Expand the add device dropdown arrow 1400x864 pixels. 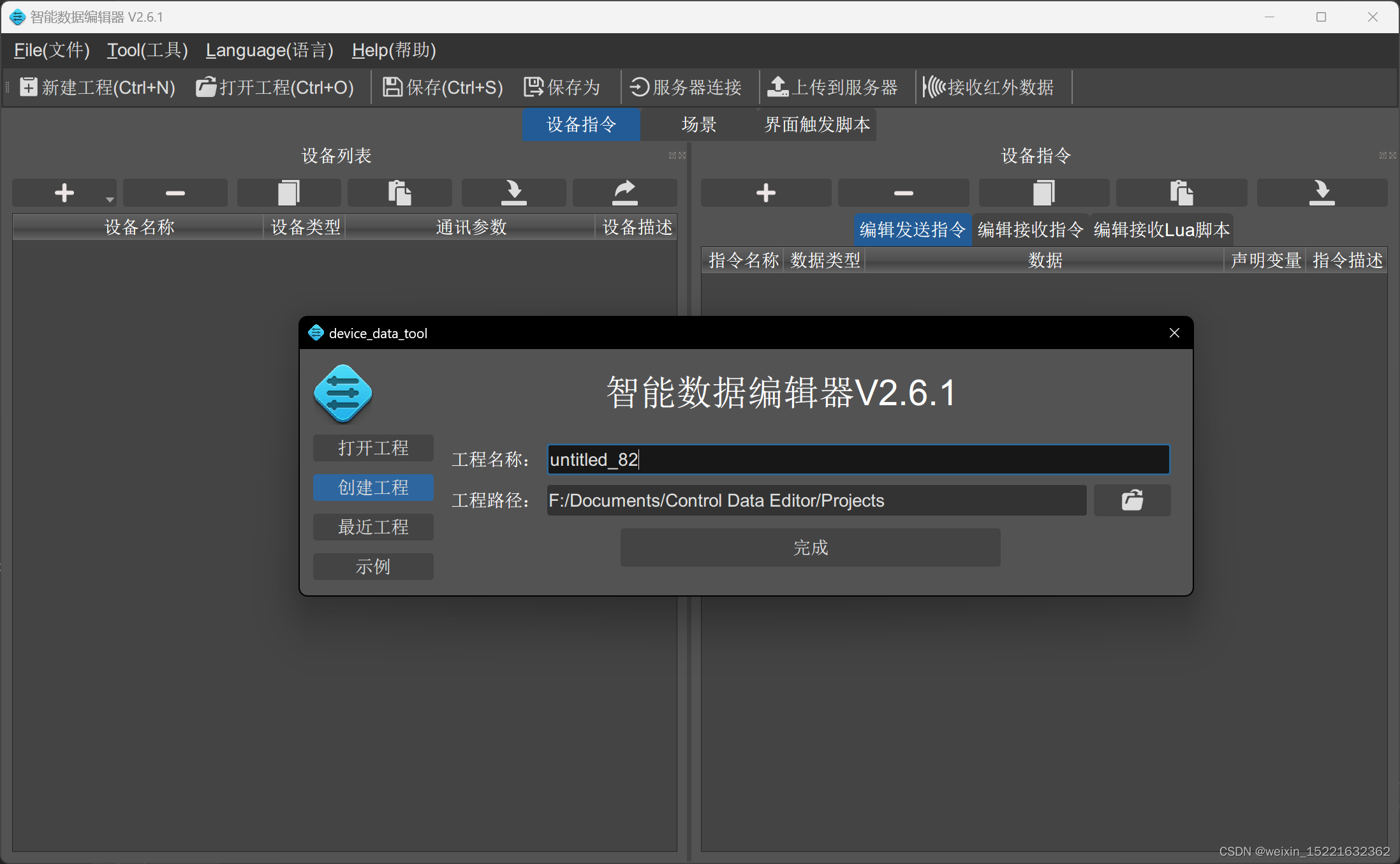click(110, 200)
